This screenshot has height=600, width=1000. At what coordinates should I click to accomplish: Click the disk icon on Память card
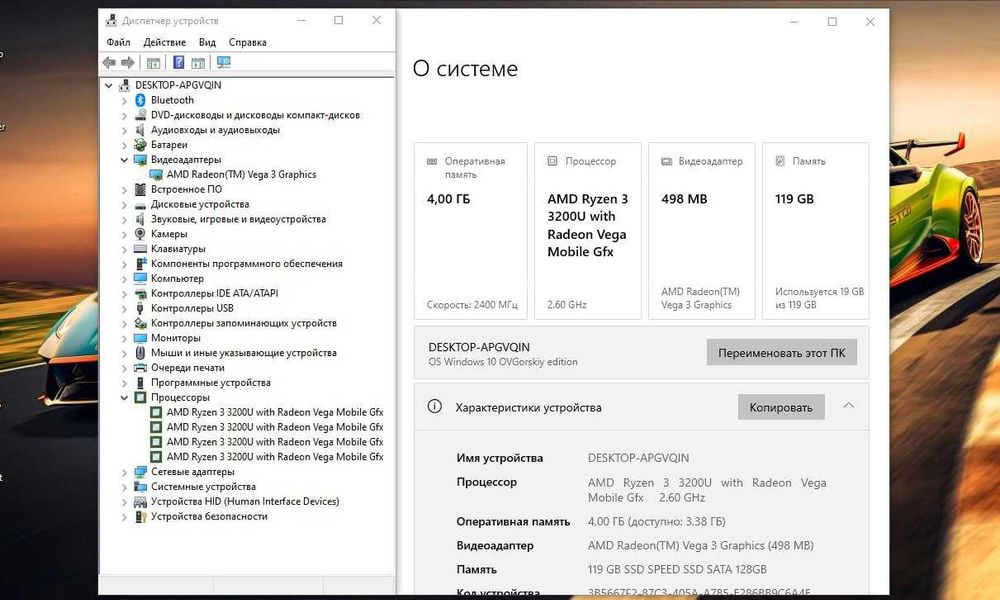[779, 161]
